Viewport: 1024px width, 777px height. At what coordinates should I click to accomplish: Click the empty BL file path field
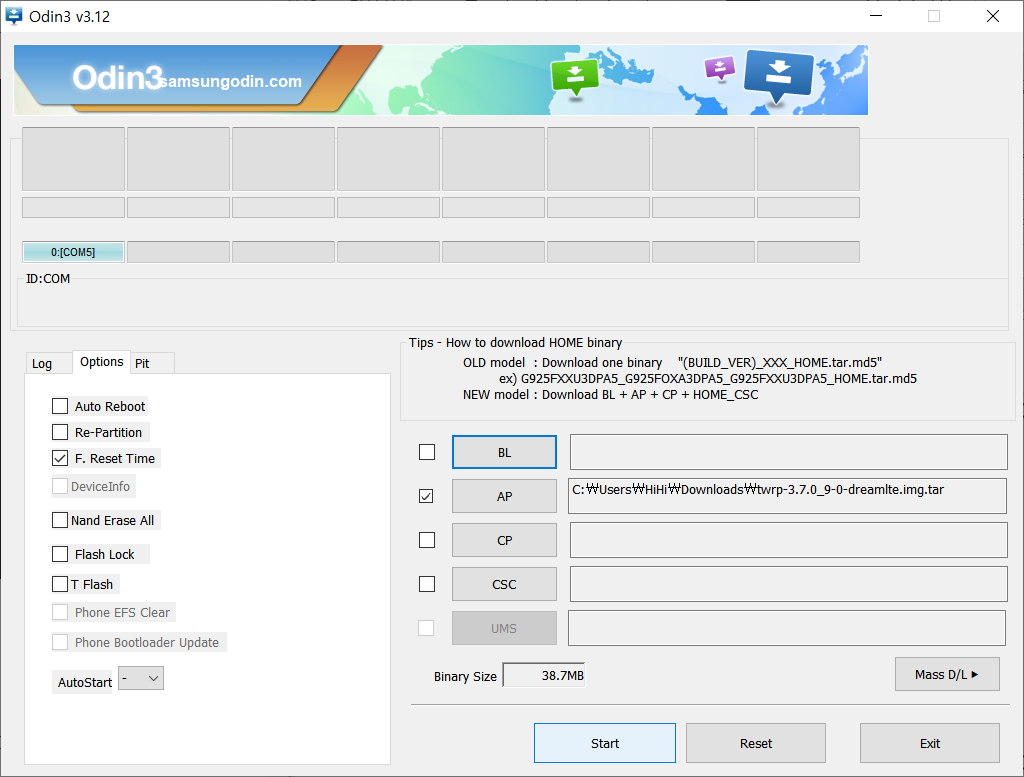[788, 452]
